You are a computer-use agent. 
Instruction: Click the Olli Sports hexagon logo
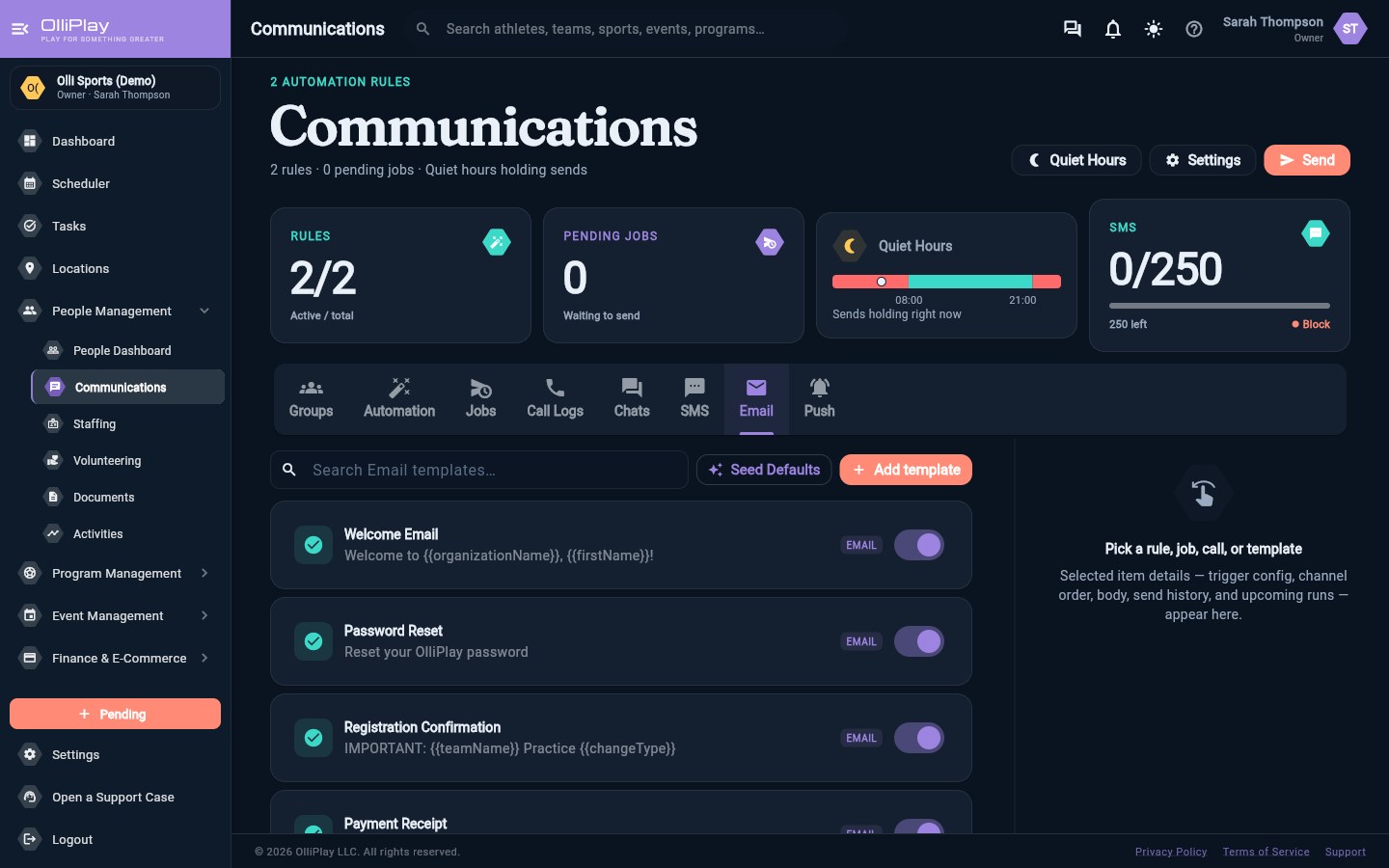(33, 88)
